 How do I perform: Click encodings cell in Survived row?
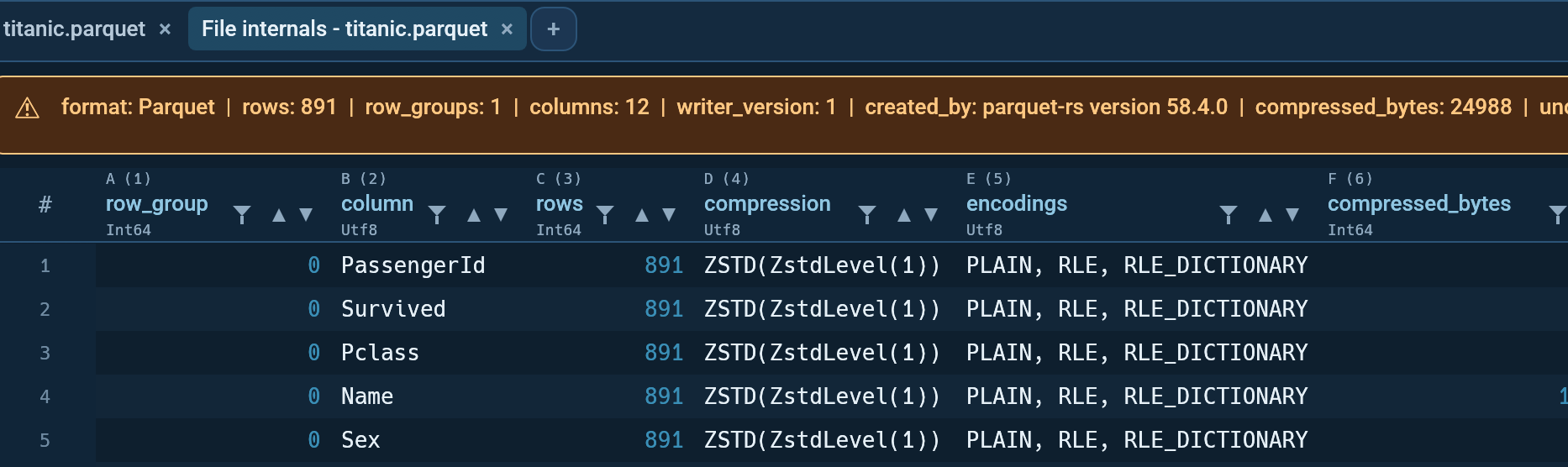pyautogui.click(x=1137, y=309)
